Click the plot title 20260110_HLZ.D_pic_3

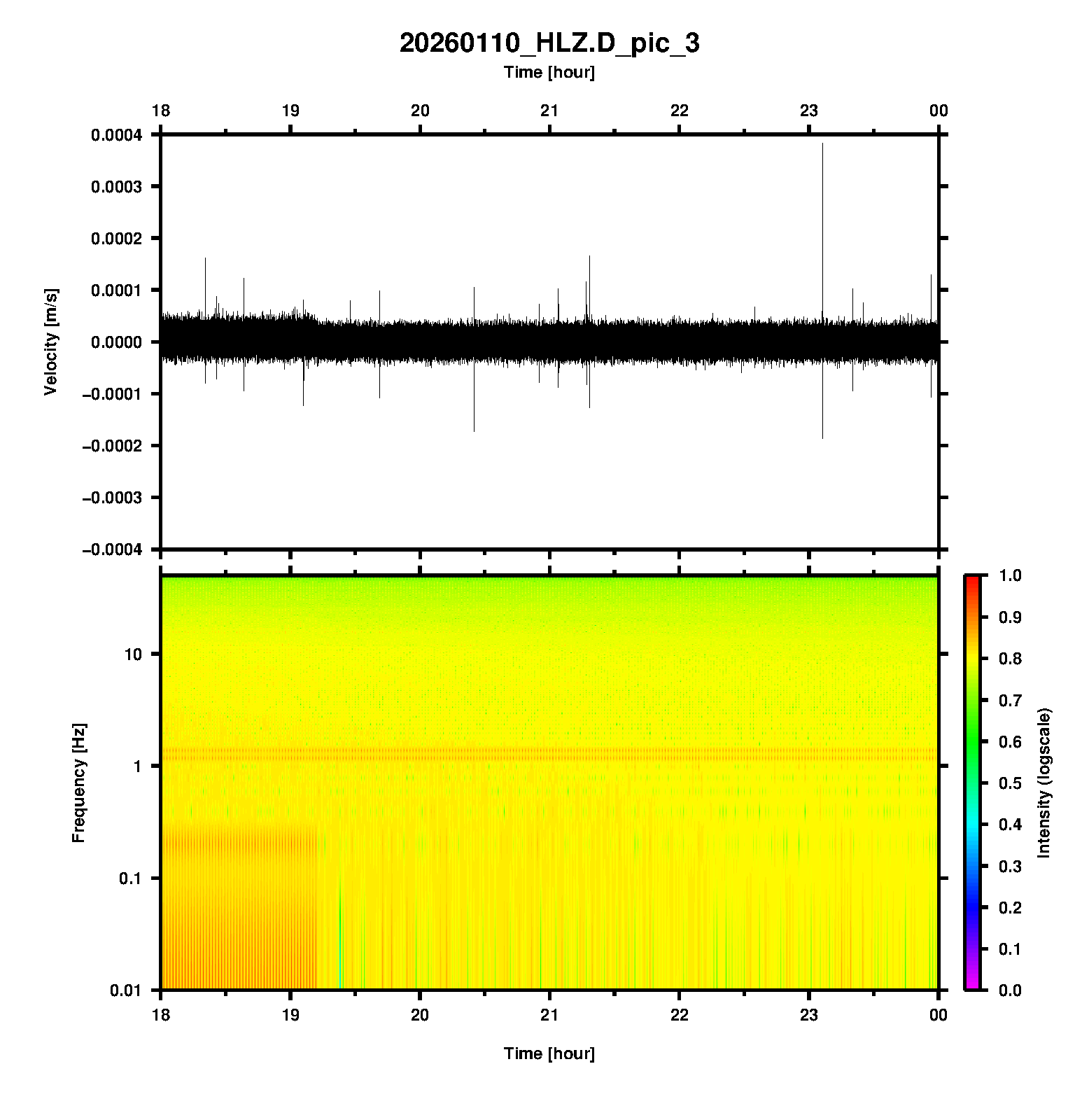(549, 43)
